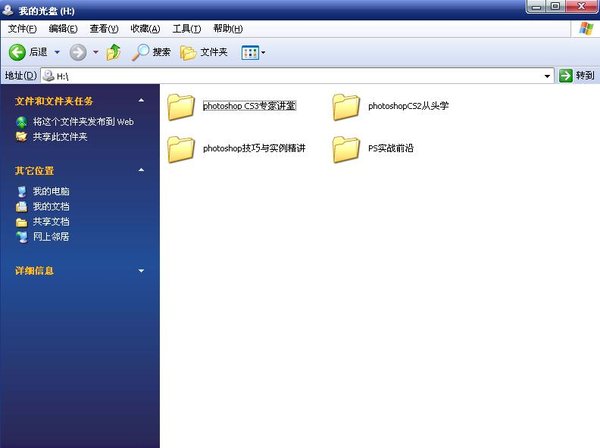Viewport: 600px width, 448px height.
Task: Expand the 详细信息 panel section
Action: tap(141, 271)
